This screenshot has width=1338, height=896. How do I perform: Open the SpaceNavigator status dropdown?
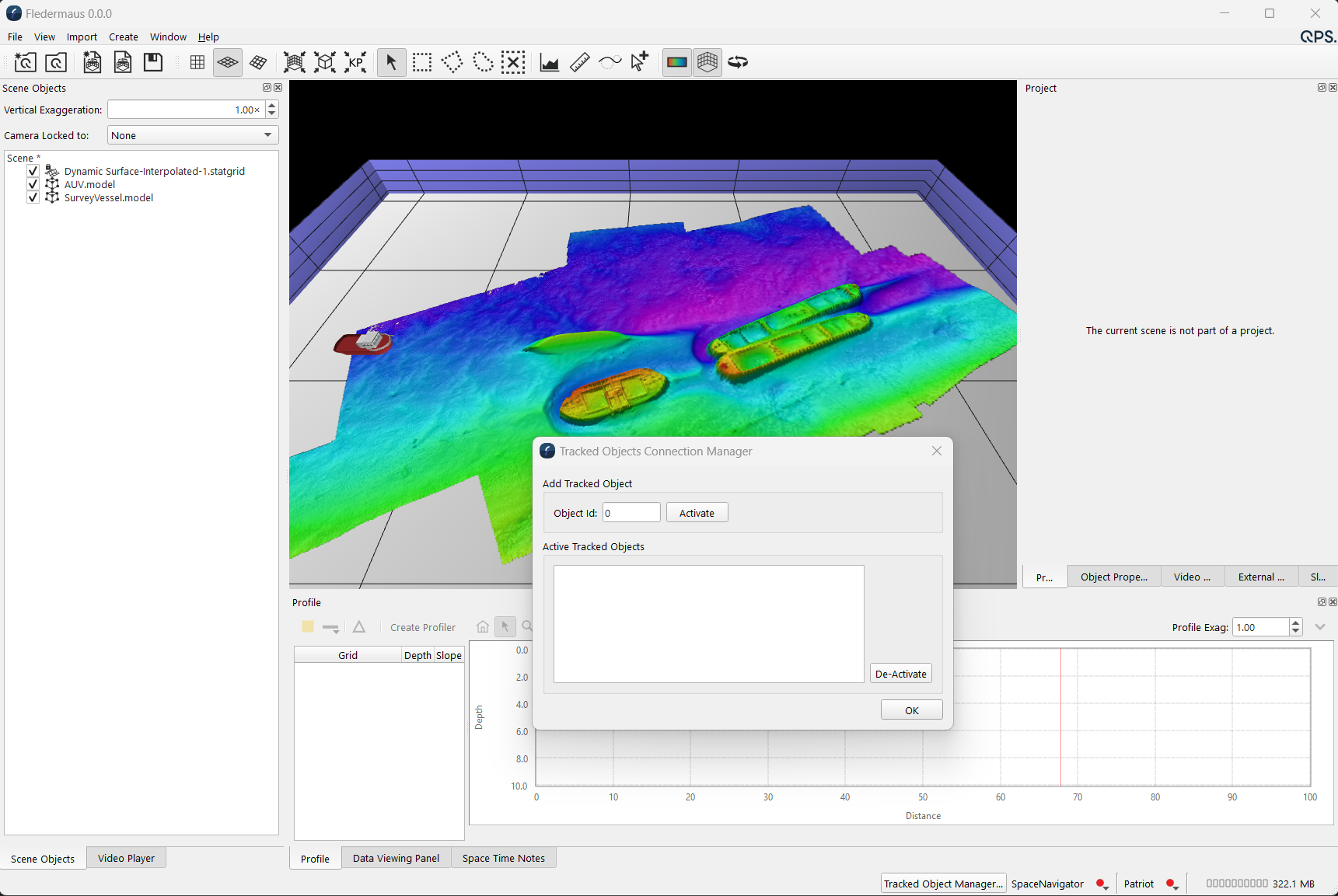pos(1102,884)
